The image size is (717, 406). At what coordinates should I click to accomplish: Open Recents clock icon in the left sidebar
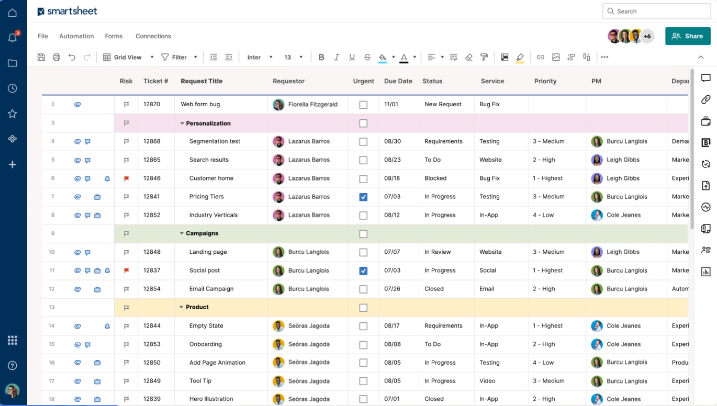(x=12, y=89)
